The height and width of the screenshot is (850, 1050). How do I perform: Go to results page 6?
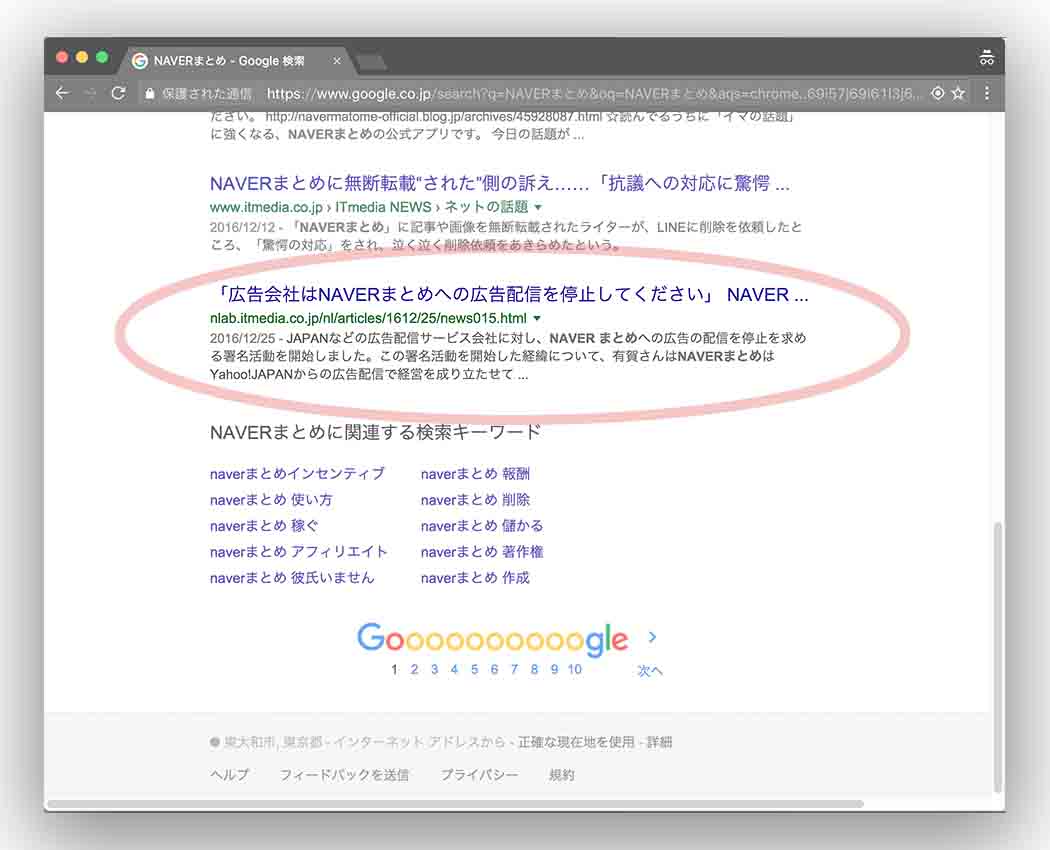point(494,669)
